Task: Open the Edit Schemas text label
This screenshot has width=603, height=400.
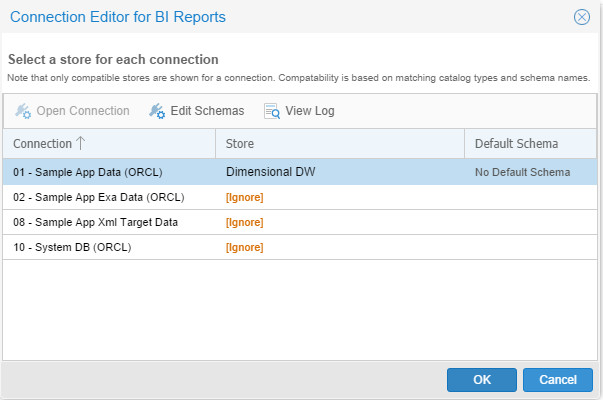Action: tap(207, 111)
